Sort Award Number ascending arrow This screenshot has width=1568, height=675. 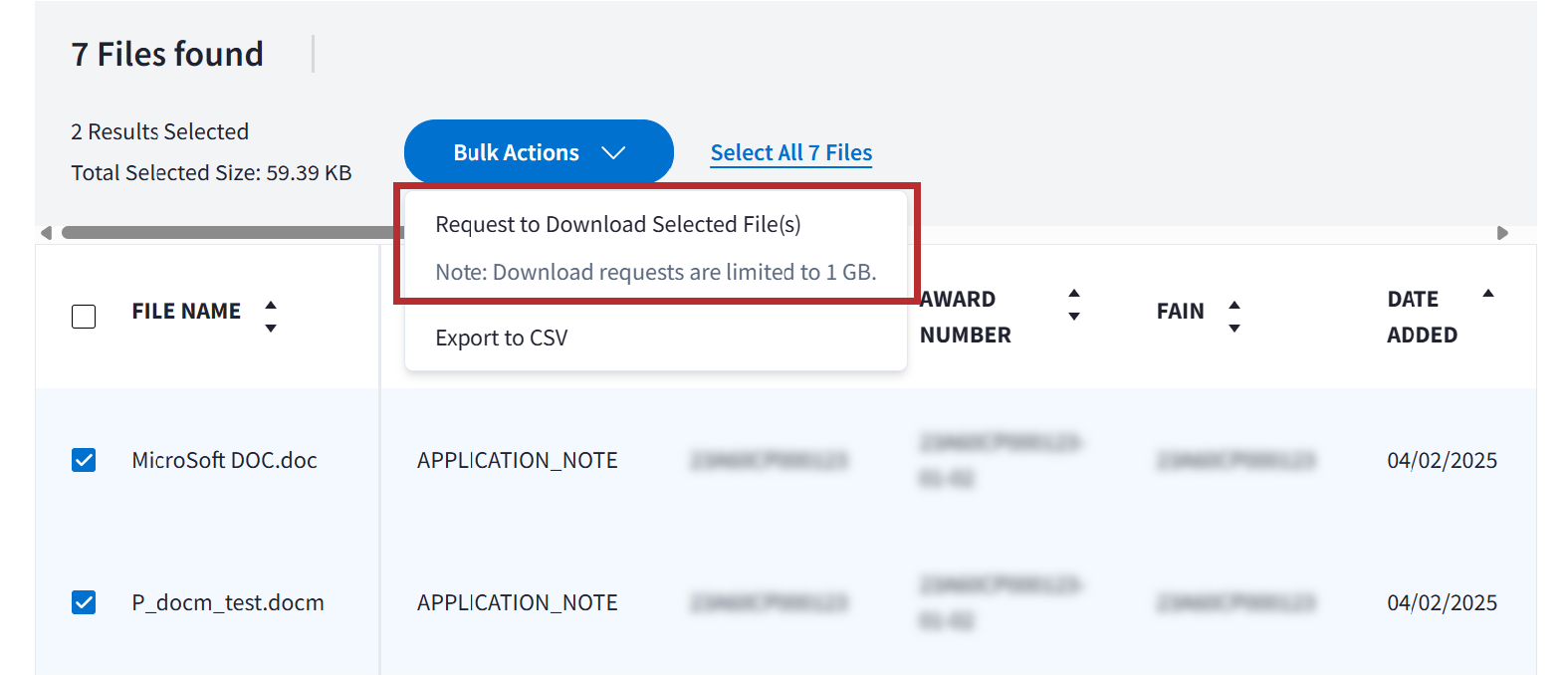[x=1074, y=294]
